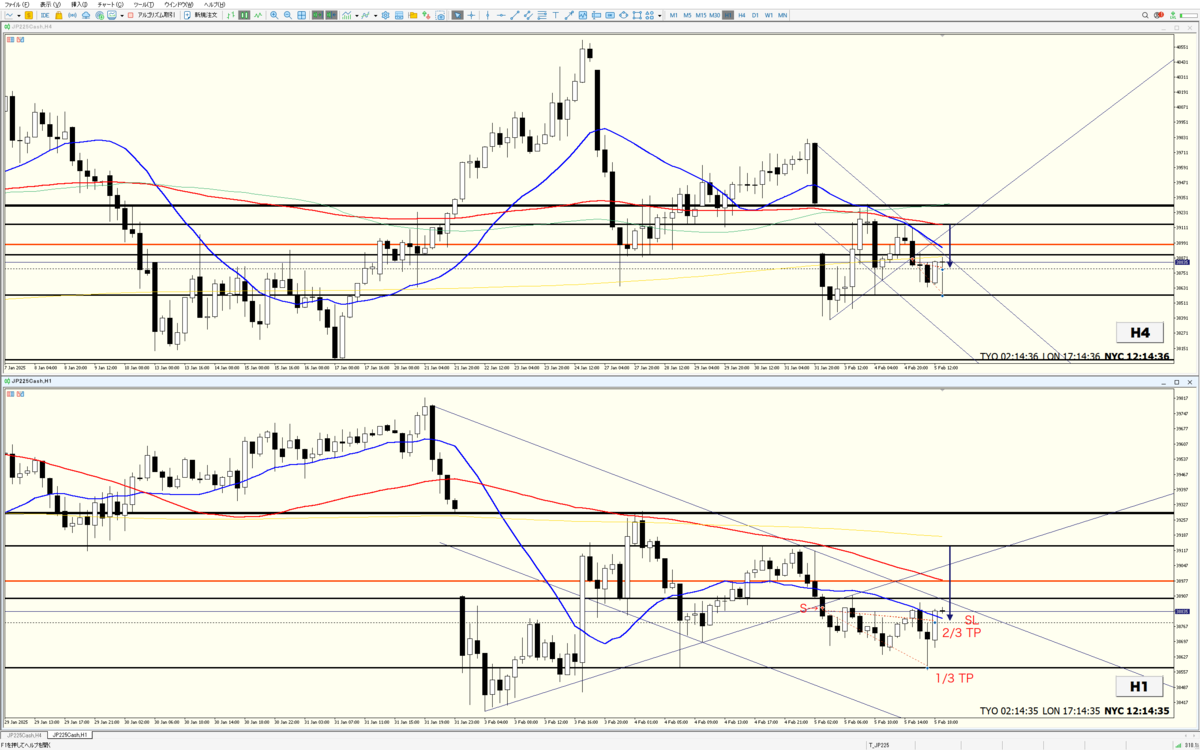The width and height of the screenshot is (1200, 750).
Task: Select the active H1 timeframe button
Action: pos(728,15)
